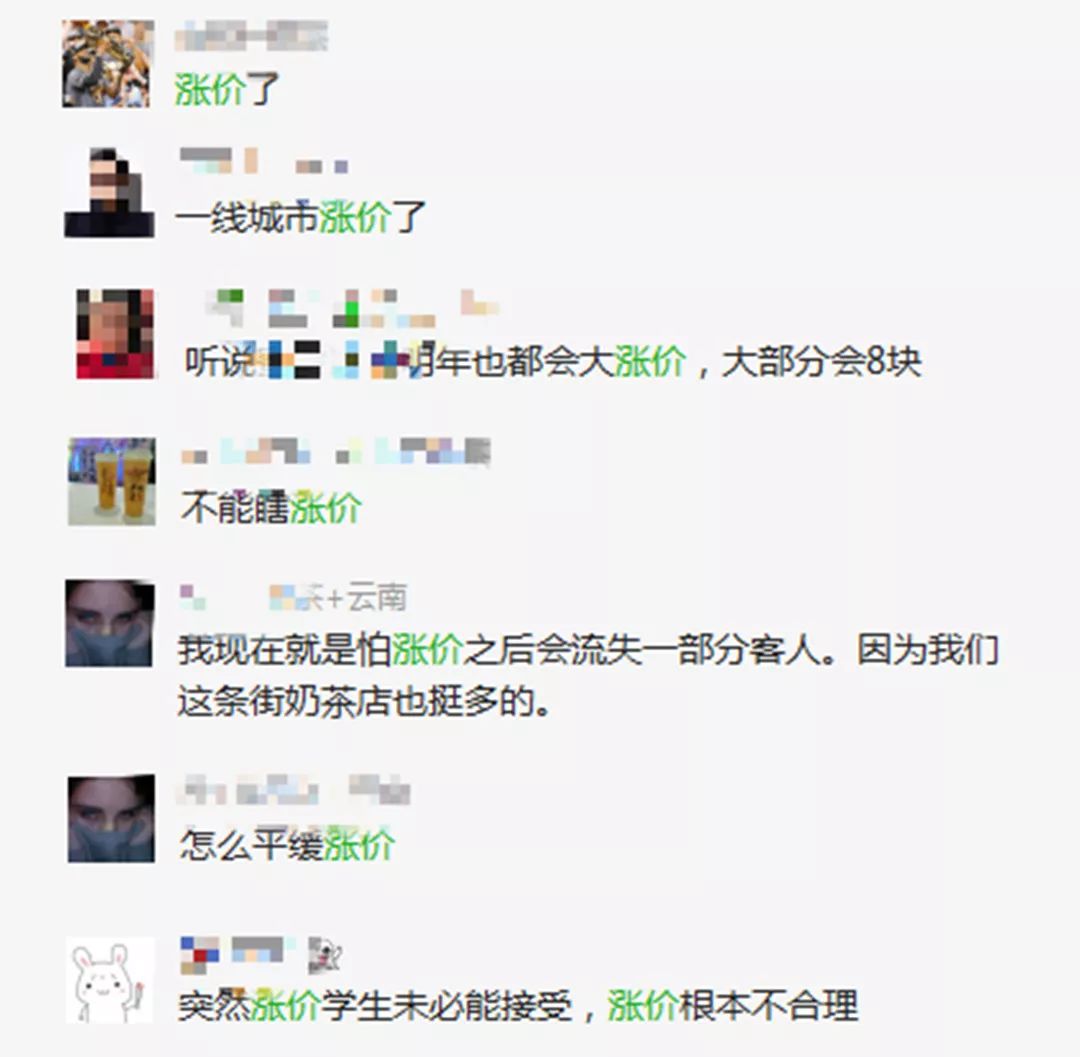
Task: Open the red-shirt pixelated avatar
Action: tap(115, 334)
